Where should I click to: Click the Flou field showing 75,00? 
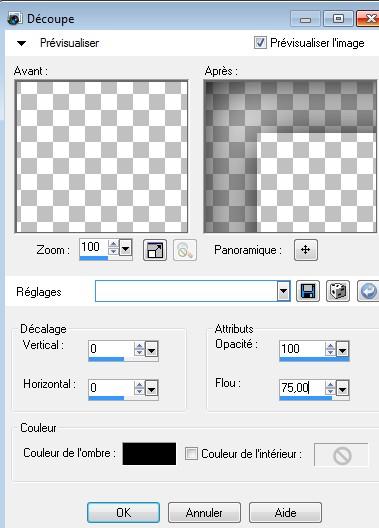[302, 388]
